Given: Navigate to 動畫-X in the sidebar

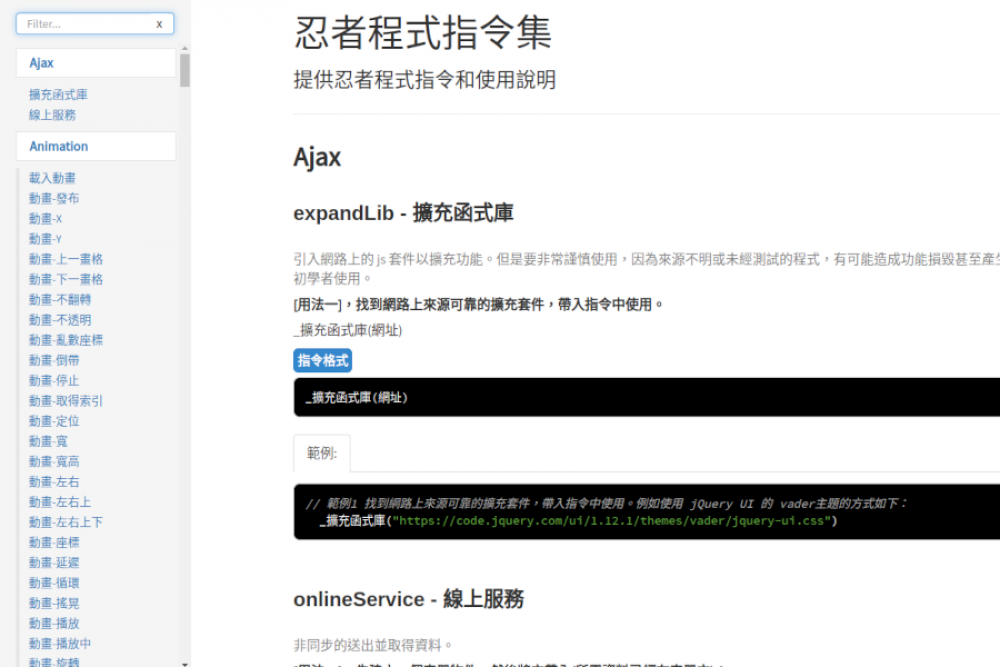Looking at the screenshot, I should tap(45, 218).
